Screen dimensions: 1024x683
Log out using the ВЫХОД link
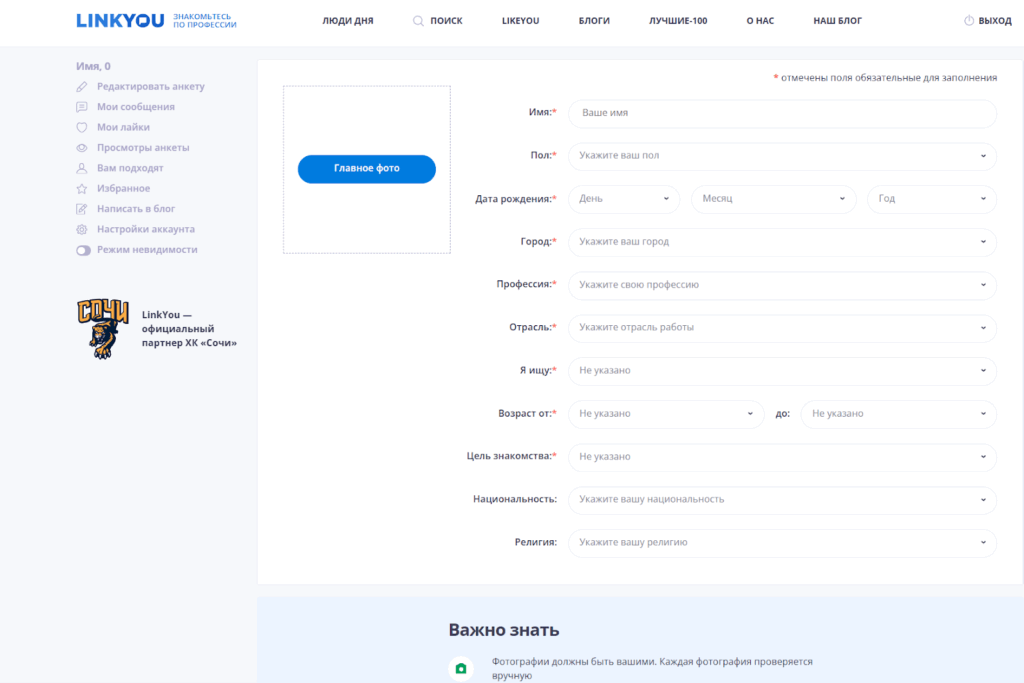coord(987,21)
